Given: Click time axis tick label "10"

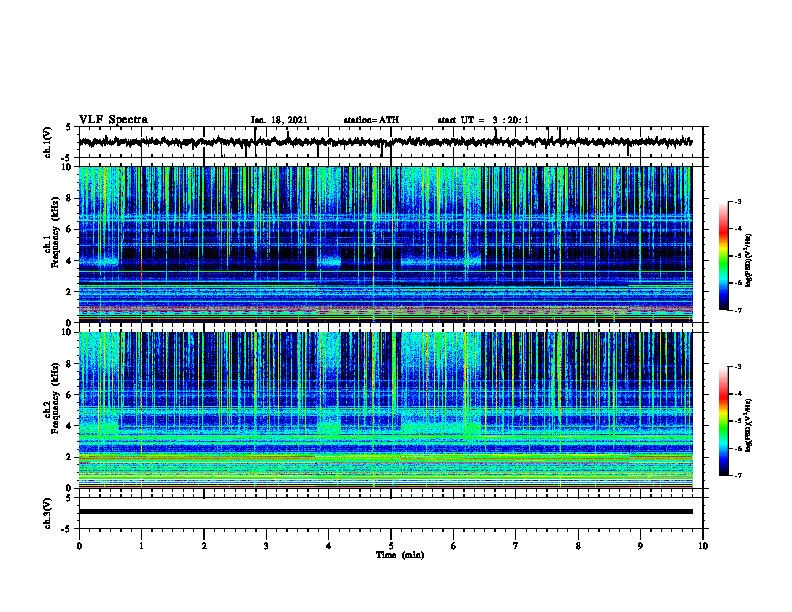Looking at the screenshot, I should pyautogui.click(x=703, y=546).
